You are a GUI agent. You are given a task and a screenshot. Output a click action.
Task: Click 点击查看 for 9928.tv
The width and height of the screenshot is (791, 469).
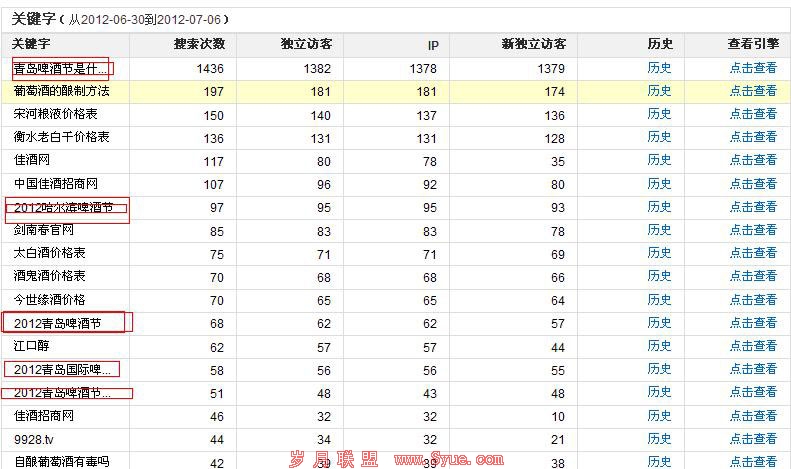(x=753, y=439)
